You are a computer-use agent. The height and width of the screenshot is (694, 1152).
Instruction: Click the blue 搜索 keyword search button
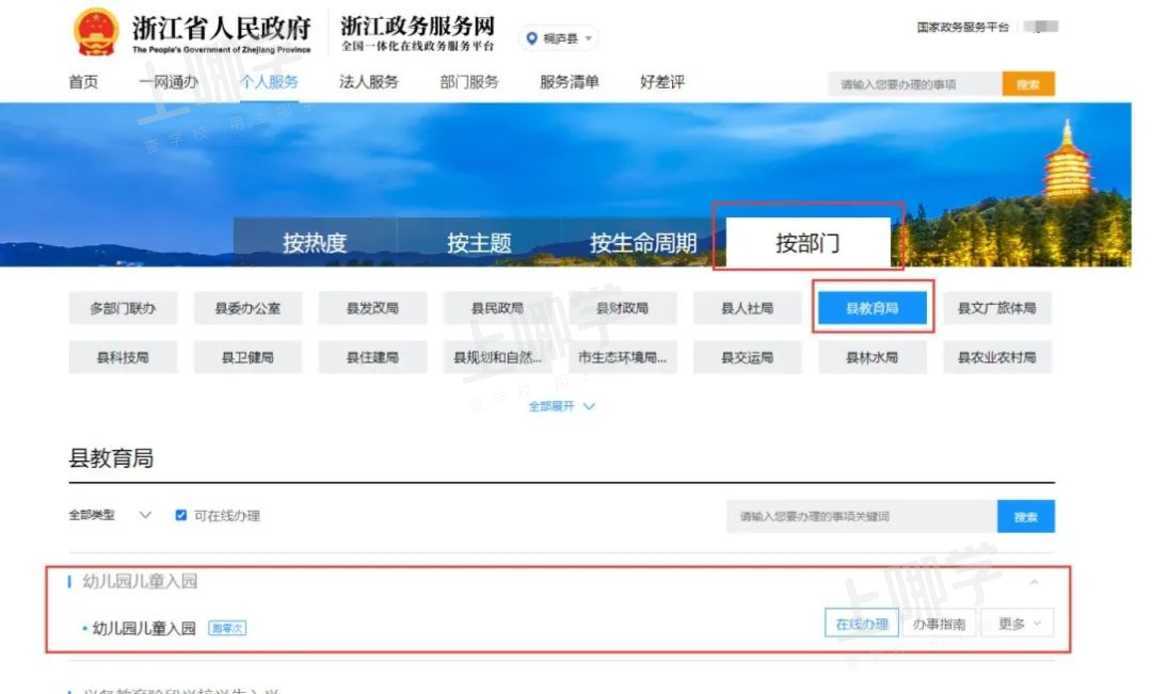pyautogui.click(x=1024, y=515)
